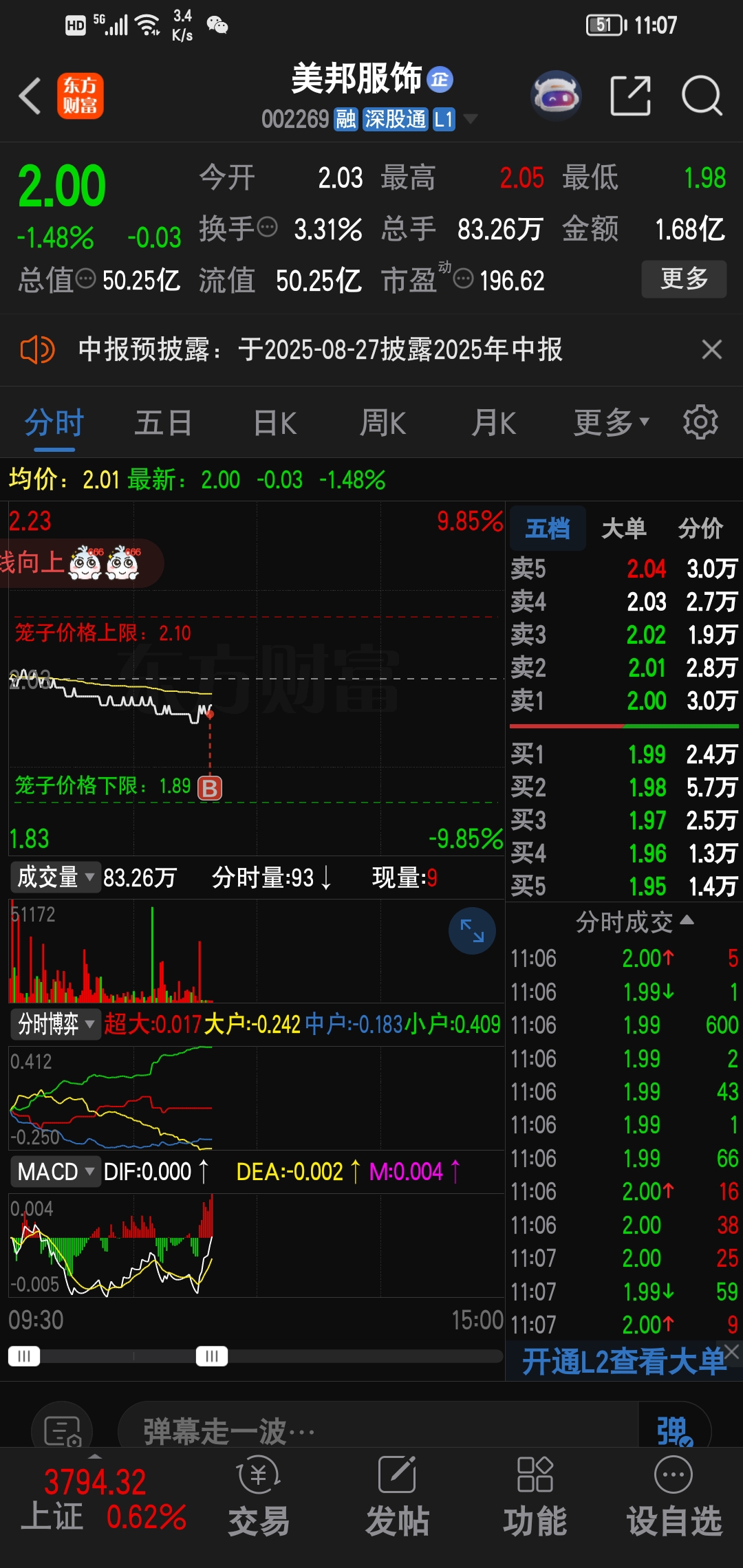743x1568 pixels.
Task: Tap the HD call status icon
Action: click(76, 26)
